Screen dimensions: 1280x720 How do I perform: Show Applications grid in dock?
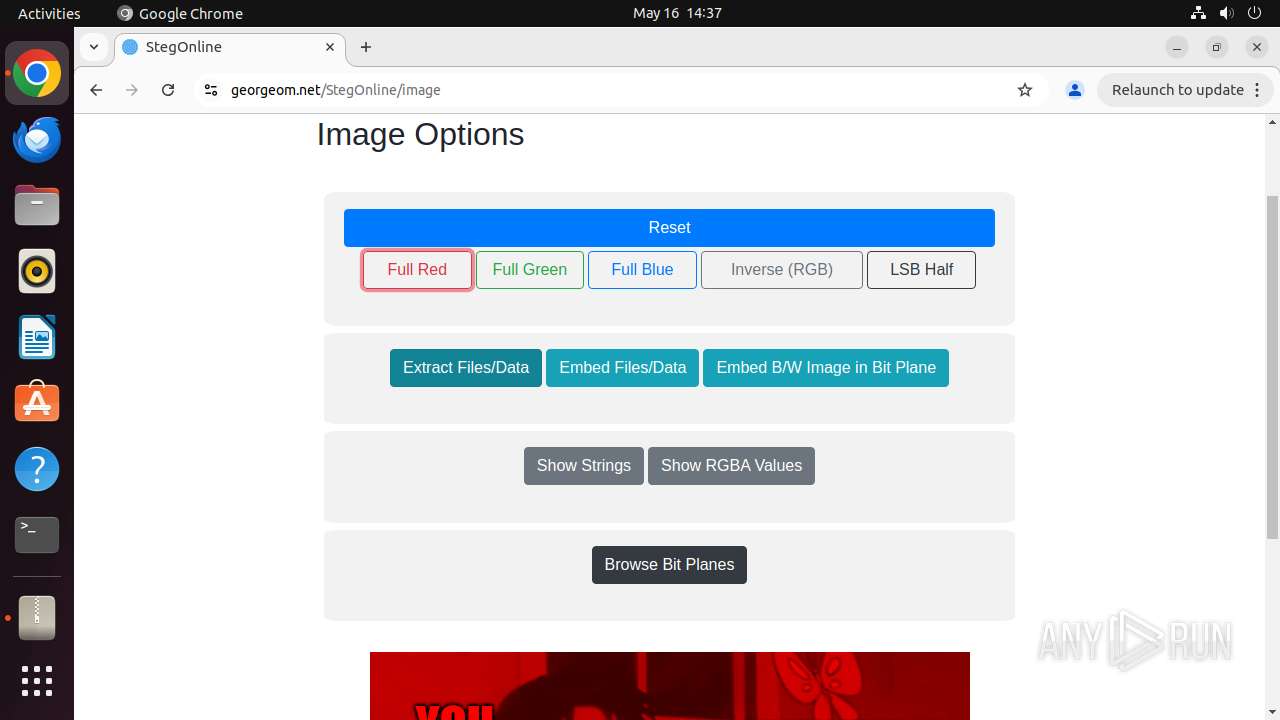click(x=37, y=681)
